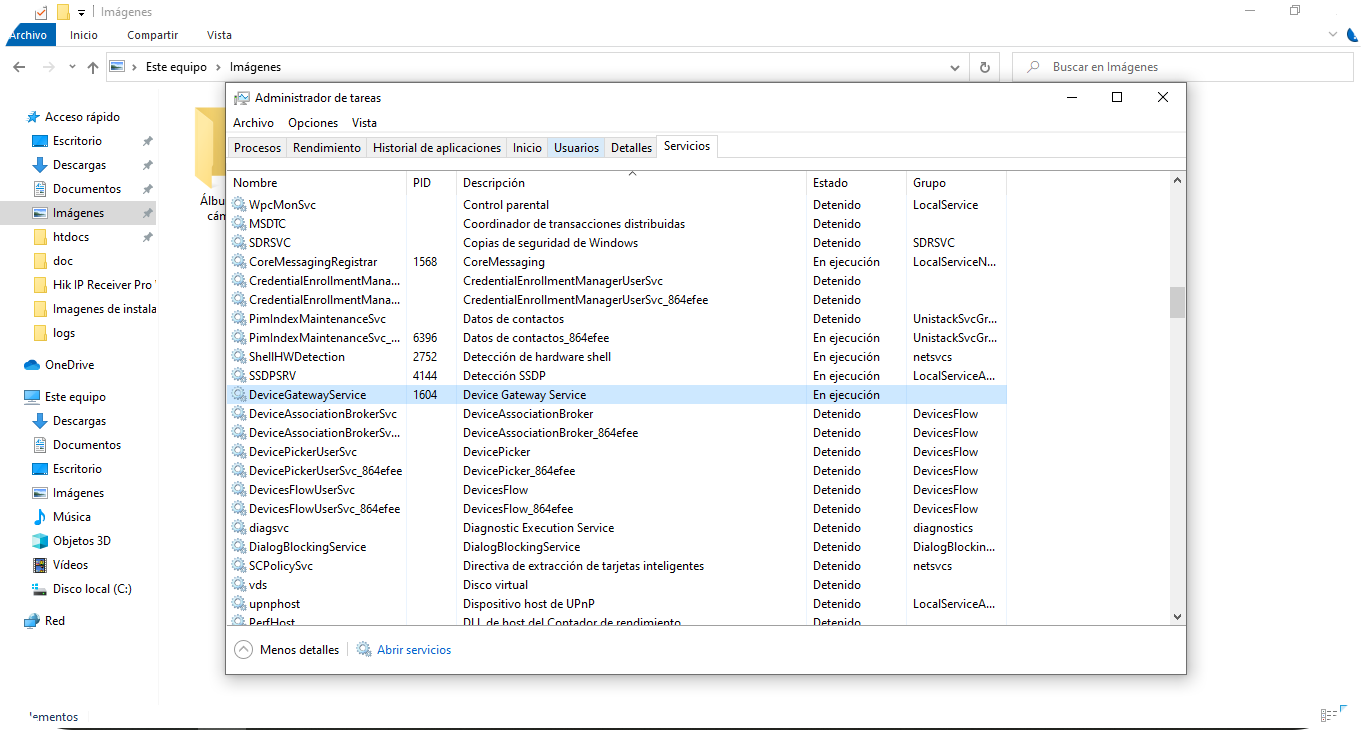The image size is (1366, 730).
Task: Select the Objetos 3D icon in sidebar
Action: click(40, 541)
